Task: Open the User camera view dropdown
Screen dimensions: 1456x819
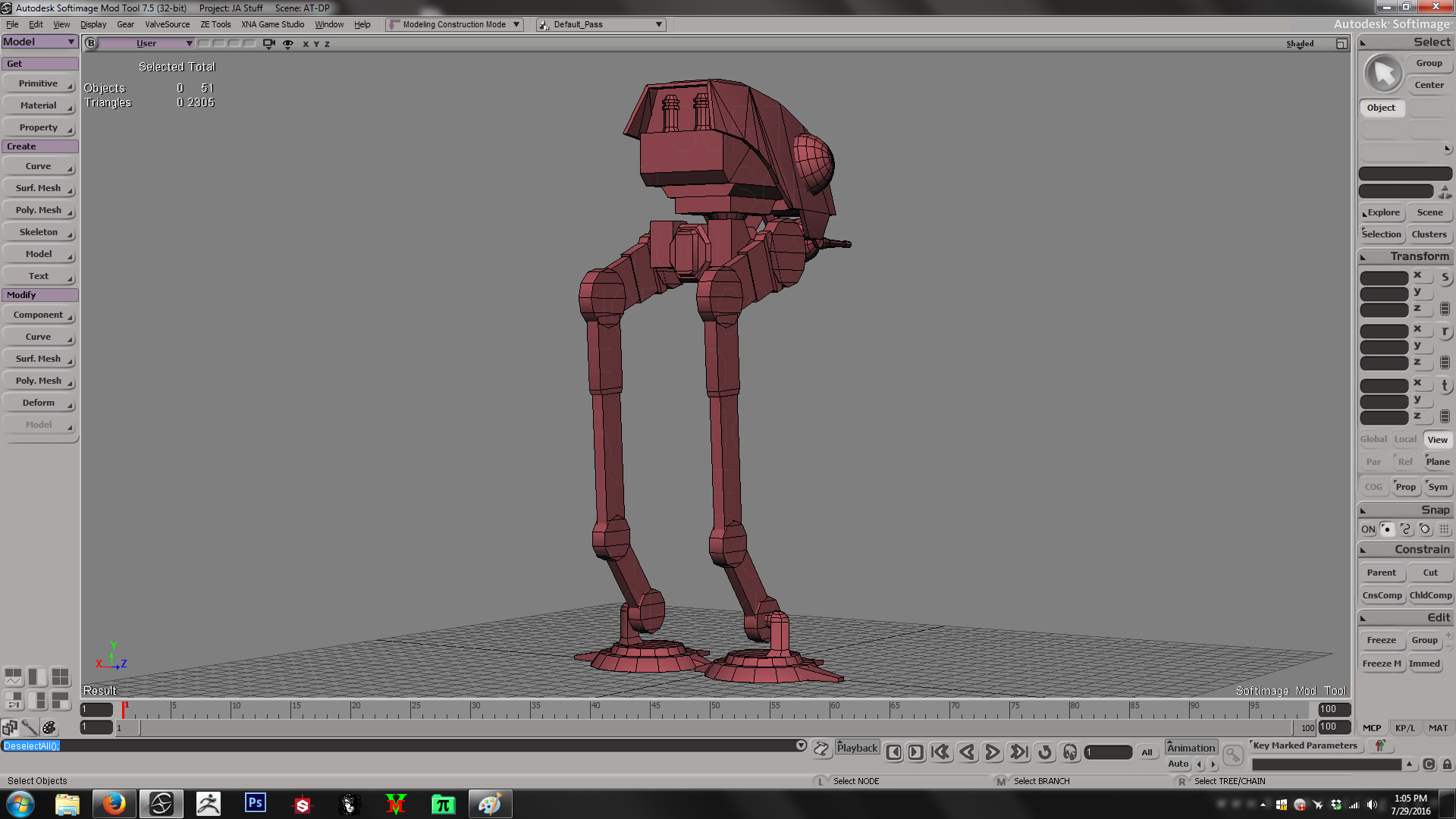Action: [x=147, y=43]
